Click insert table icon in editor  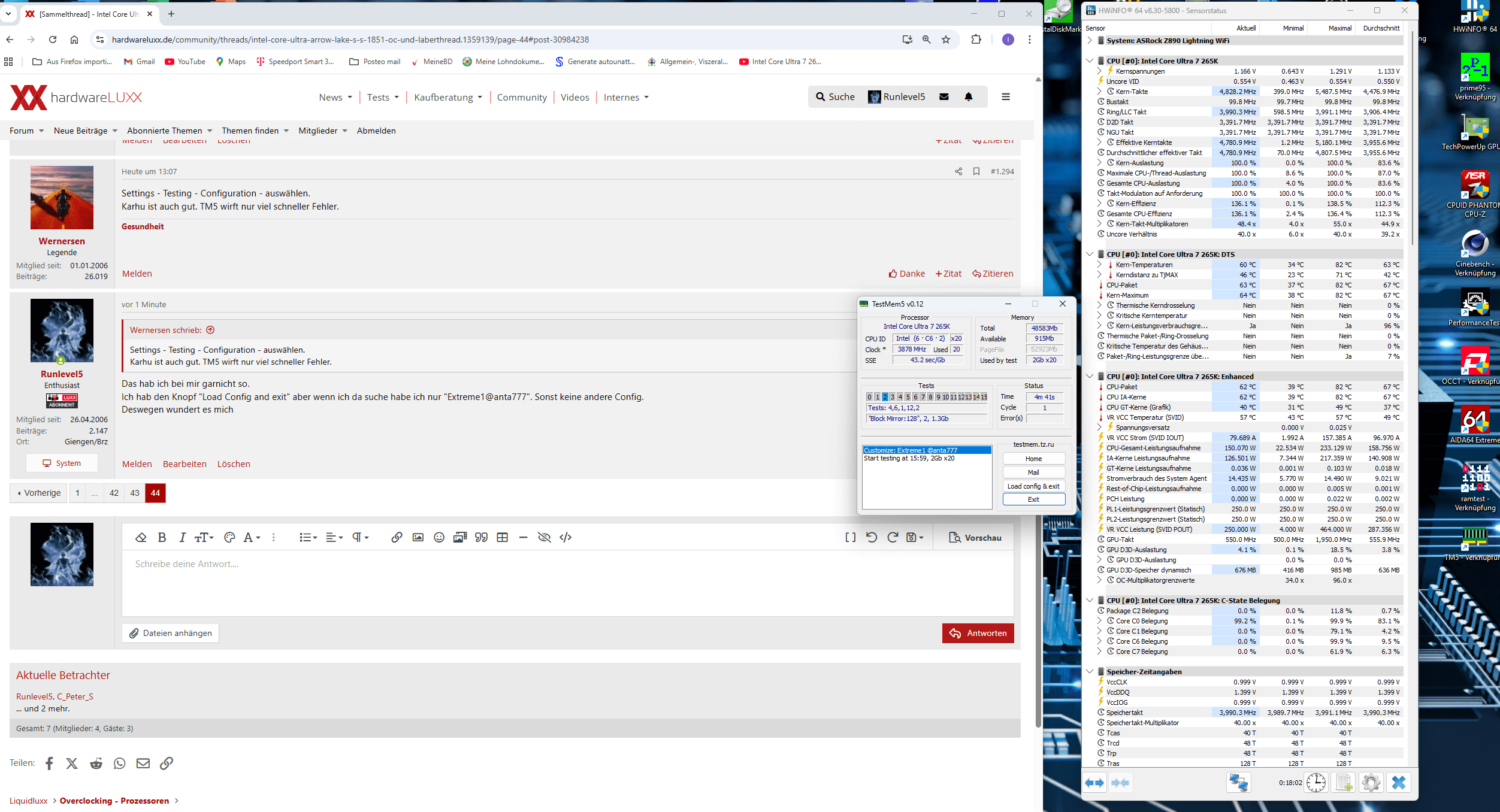[503, 537]
